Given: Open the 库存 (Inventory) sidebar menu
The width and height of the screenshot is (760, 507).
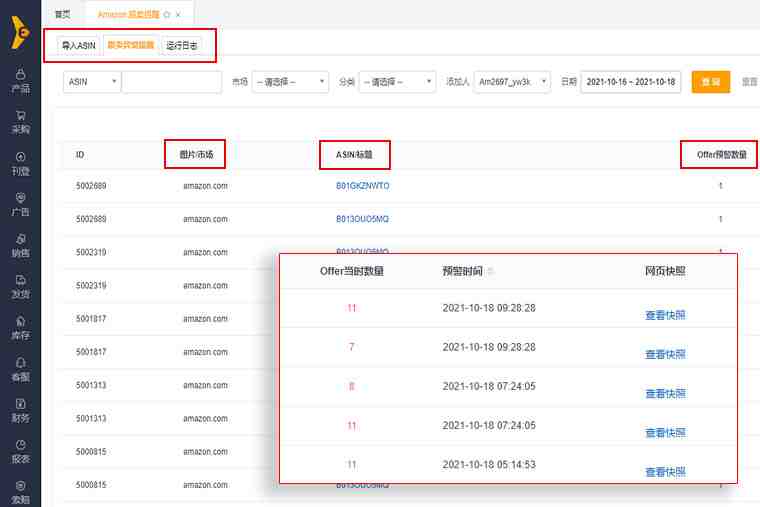Looking at the screenshot, I should pos(20,328).
